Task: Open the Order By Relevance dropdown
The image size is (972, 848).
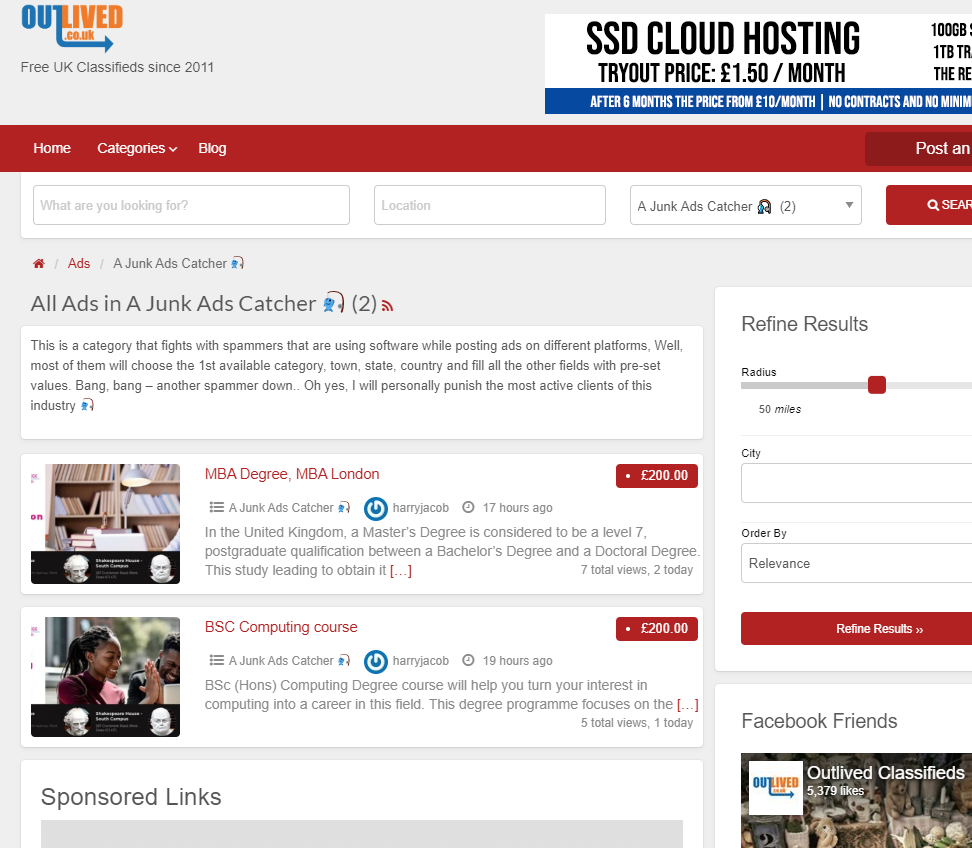Action: click(x=856, y=563)
